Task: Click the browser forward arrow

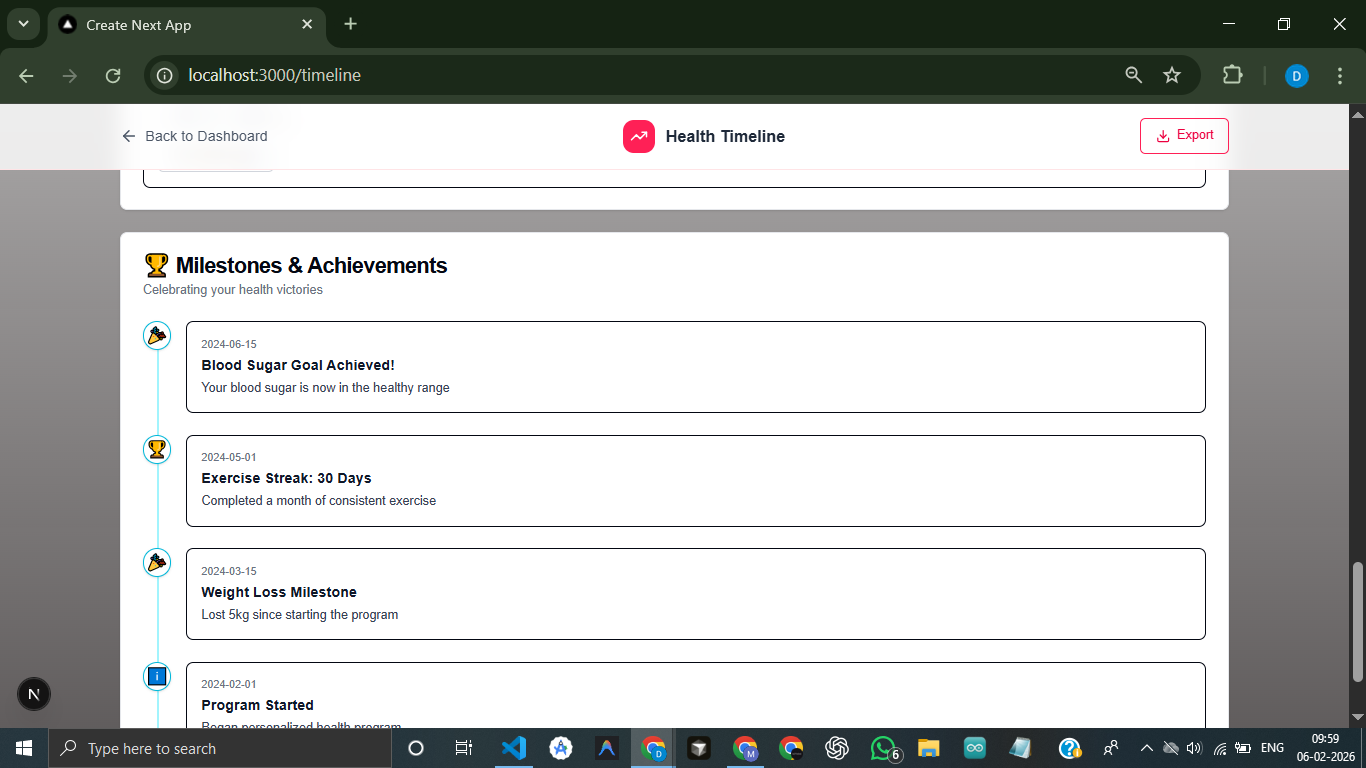Action: coord(70,75)
